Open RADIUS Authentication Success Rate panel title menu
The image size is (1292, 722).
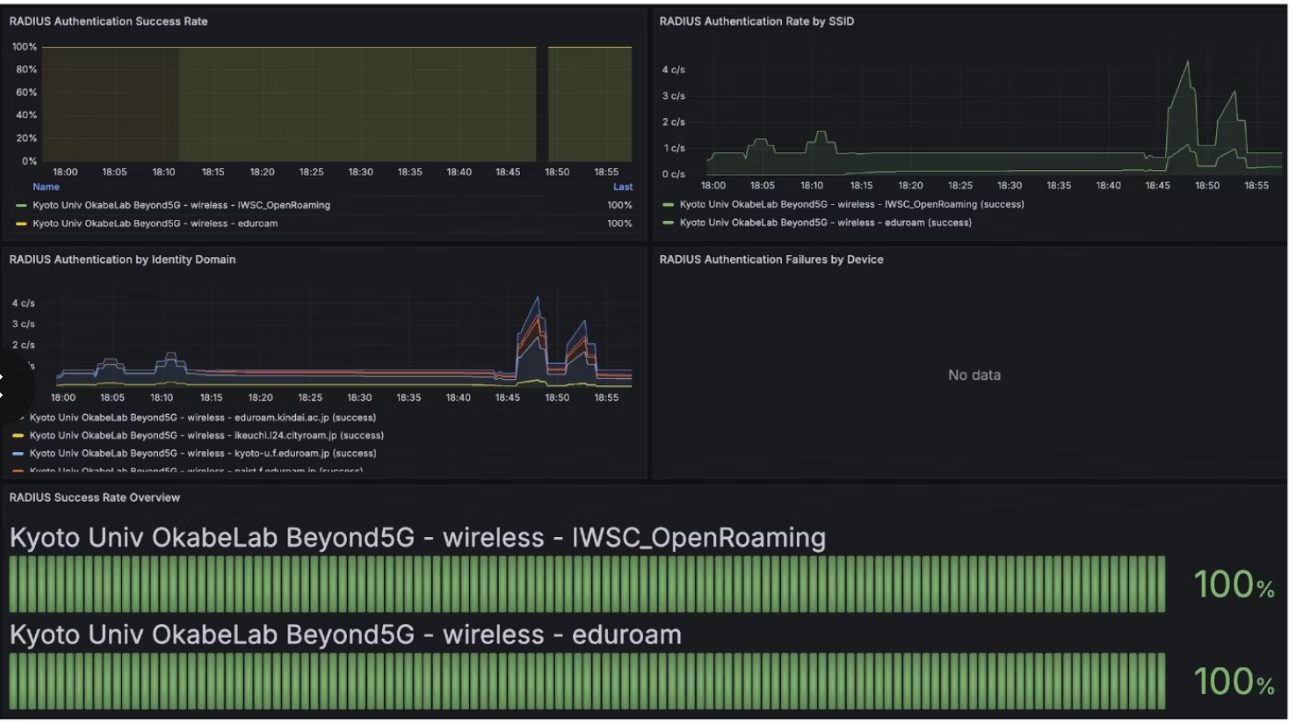tap(108, 22)
